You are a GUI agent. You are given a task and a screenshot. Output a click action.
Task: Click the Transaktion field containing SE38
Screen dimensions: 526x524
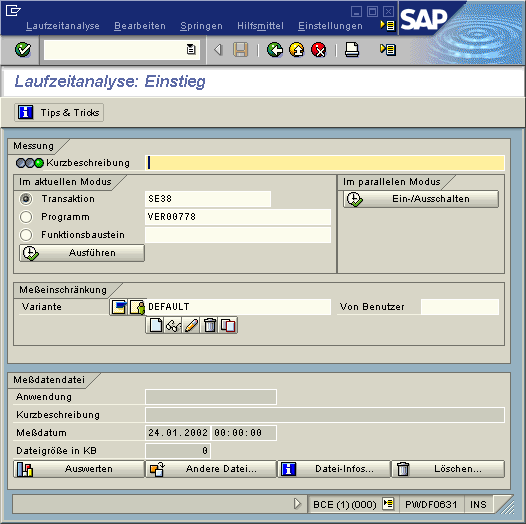(208, 199)
